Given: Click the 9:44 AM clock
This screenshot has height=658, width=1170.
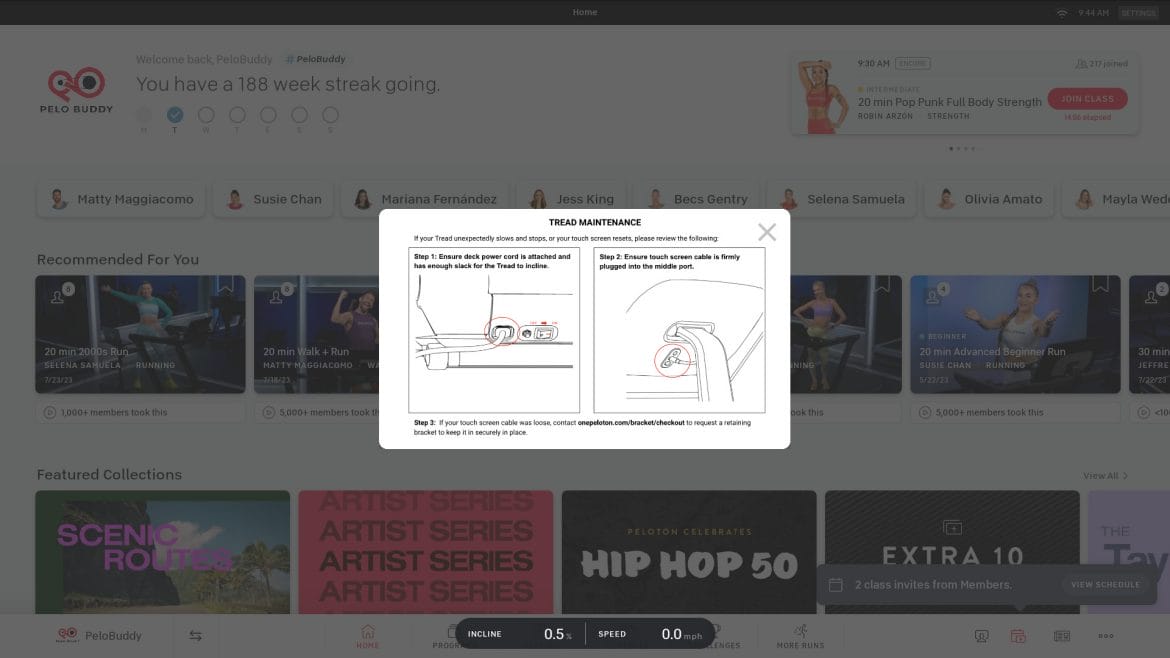Looking at the screenshot, I should [1093, 13].
